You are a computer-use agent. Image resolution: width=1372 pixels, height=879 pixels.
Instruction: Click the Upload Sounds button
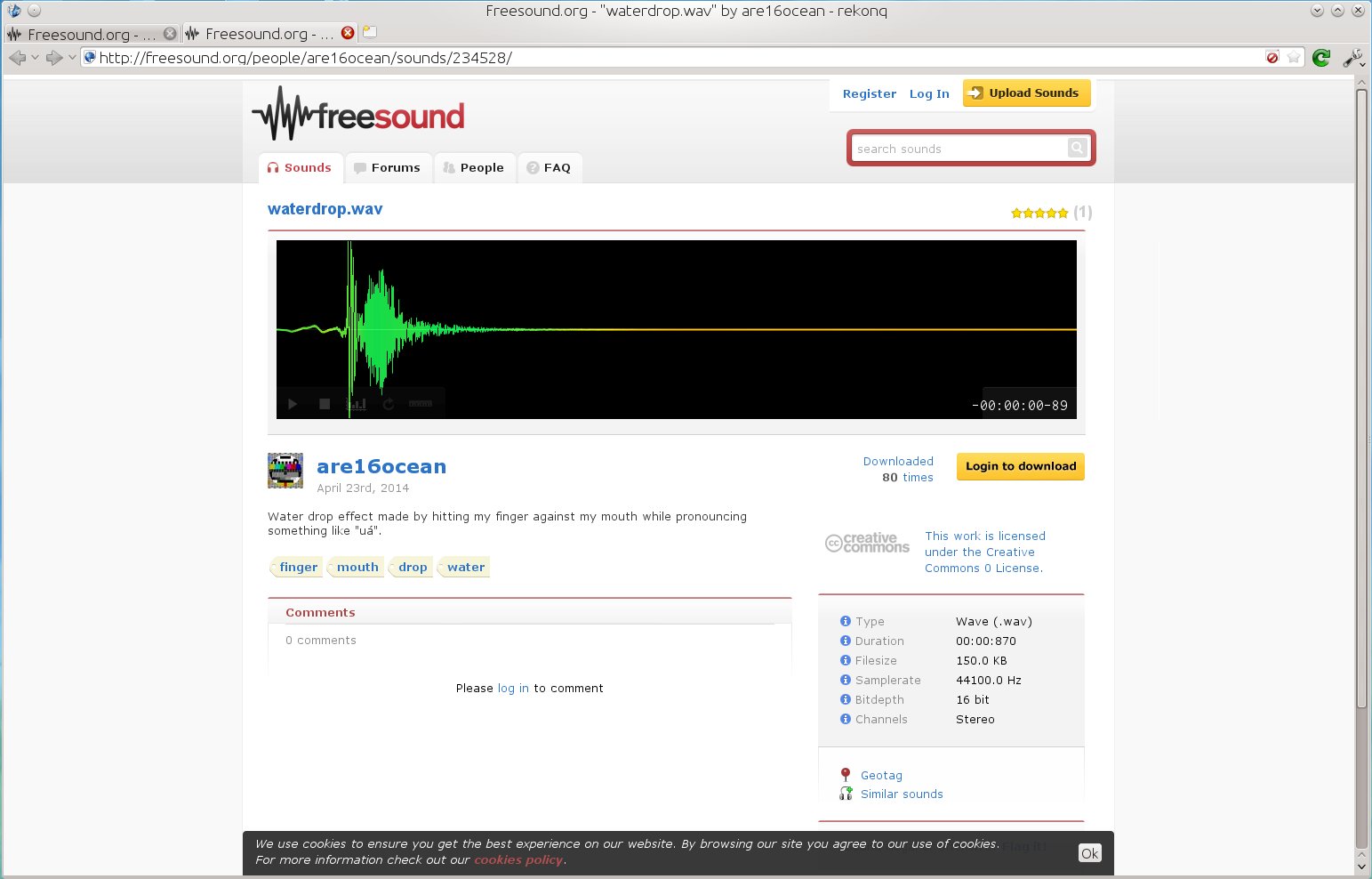[1026, 93]
